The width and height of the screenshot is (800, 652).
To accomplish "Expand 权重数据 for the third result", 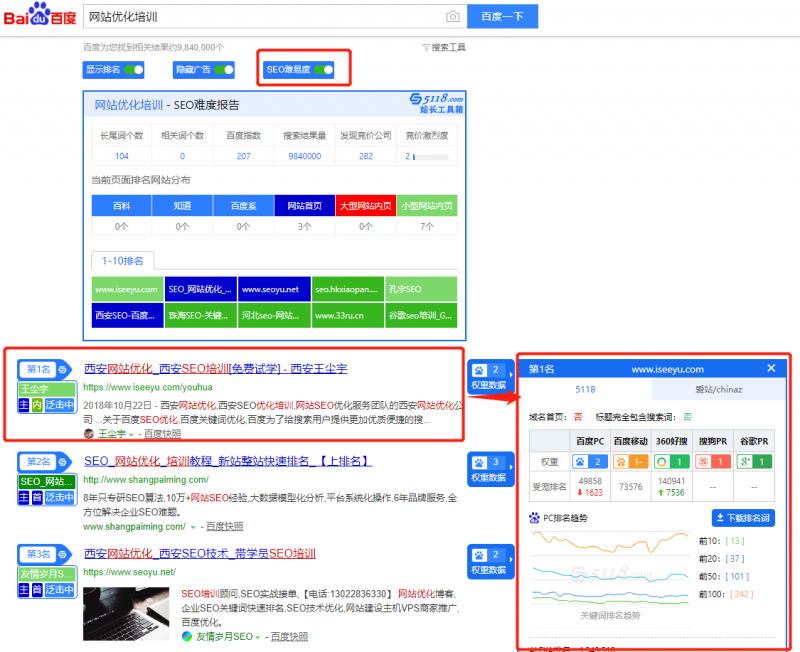I will (x=490, y=562).
